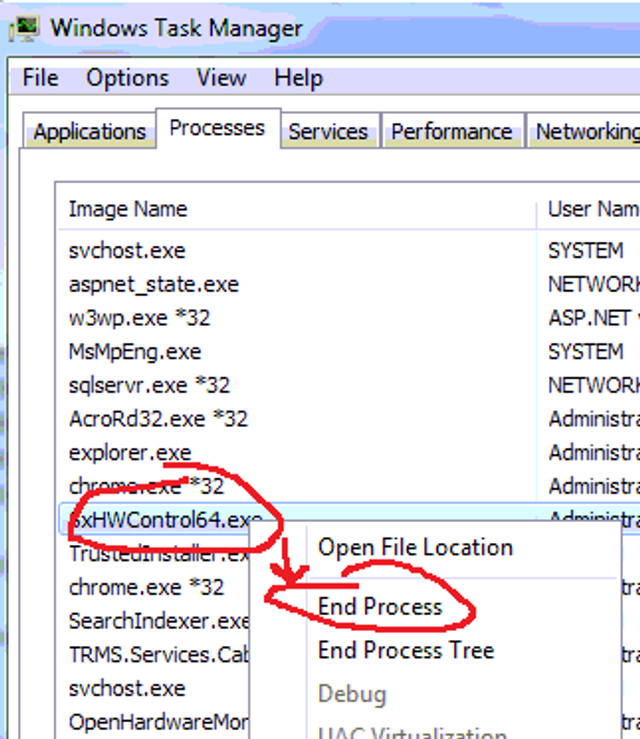Image resolution: width=640 pixels, height=739 pixels.
Task: Choose End Process in context menu
Action: (x=380, y=607)
